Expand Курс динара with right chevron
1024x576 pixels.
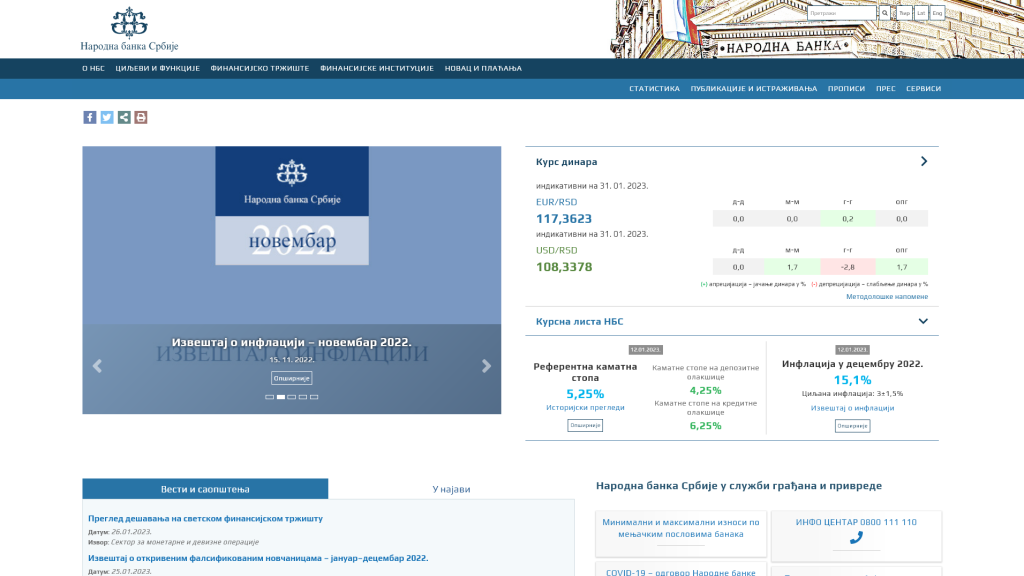click(x=923, y=161)
